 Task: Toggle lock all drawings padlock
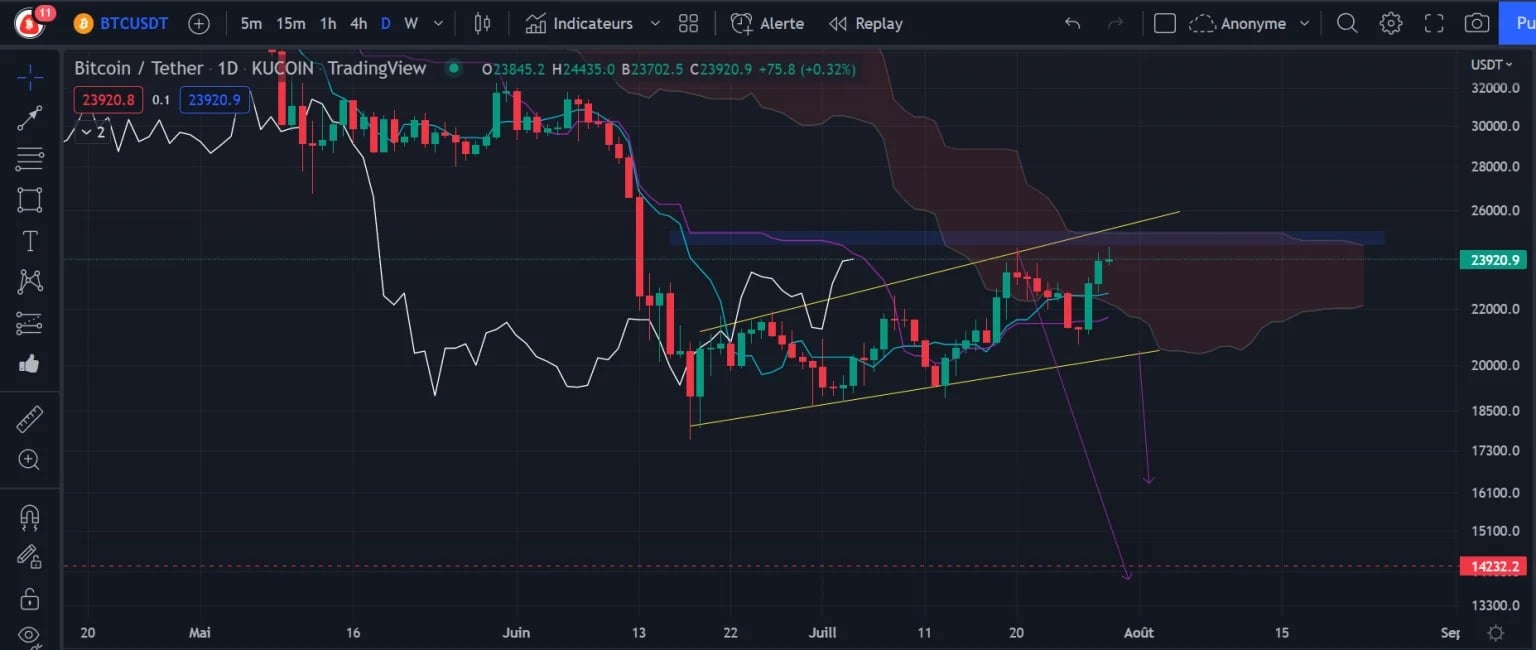(x=30, y=599)
